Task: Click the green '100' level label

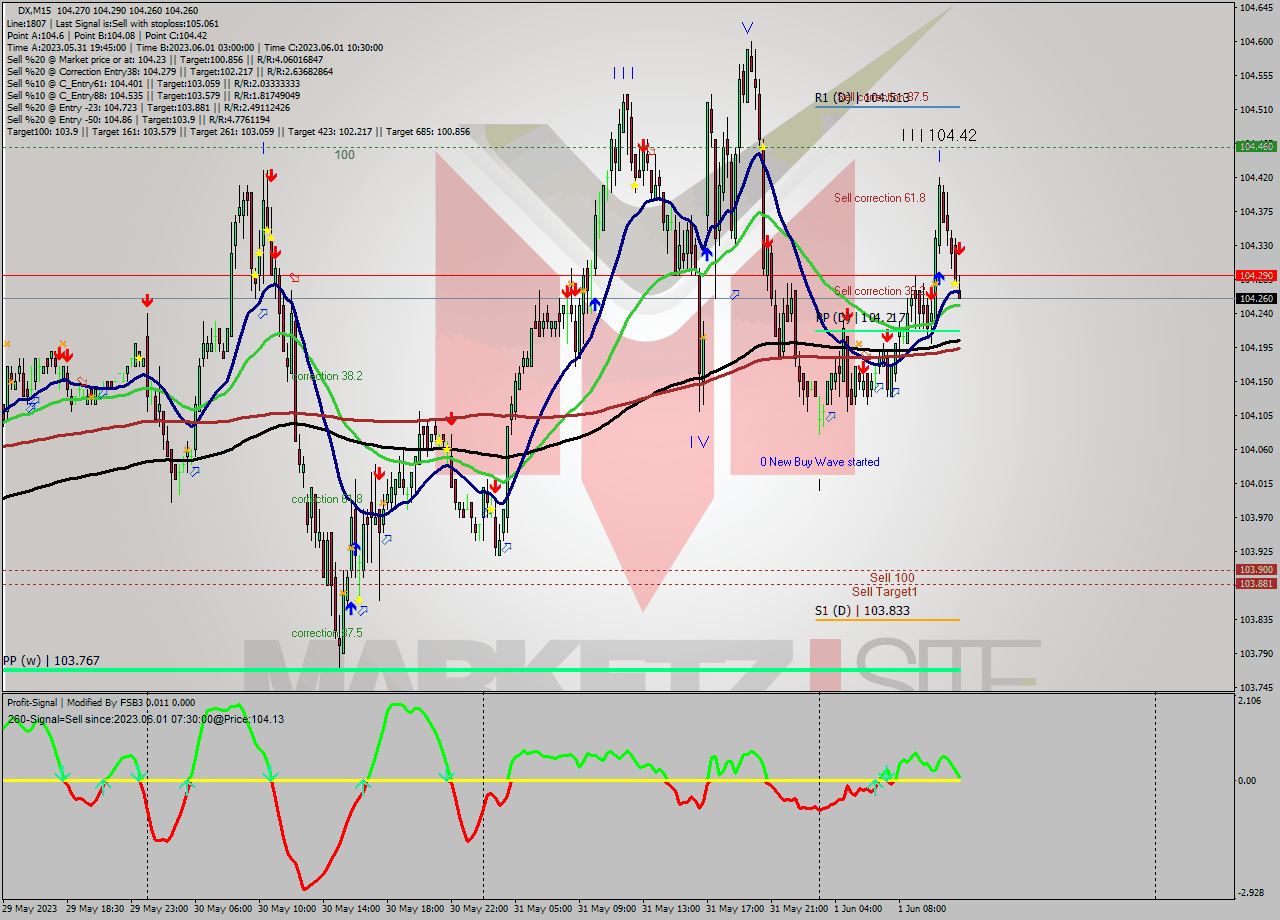Action: 345,155
